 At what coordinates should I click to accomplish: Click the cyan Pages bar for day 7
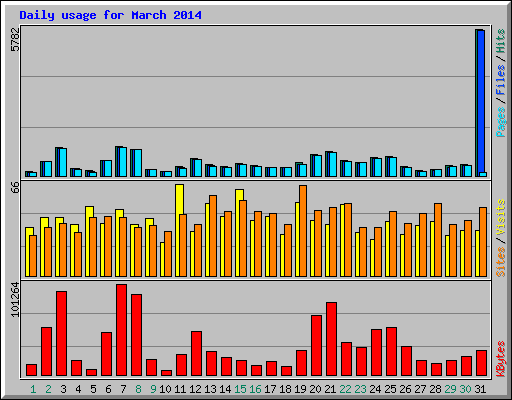[x=123, y=162]
